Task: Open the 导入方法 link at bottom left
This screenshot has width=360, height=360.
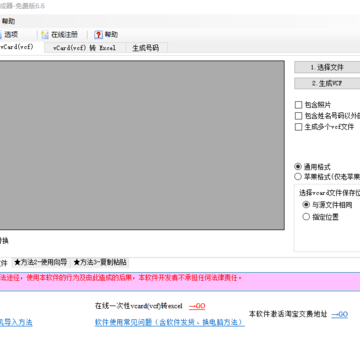Action: coord(16,323)
